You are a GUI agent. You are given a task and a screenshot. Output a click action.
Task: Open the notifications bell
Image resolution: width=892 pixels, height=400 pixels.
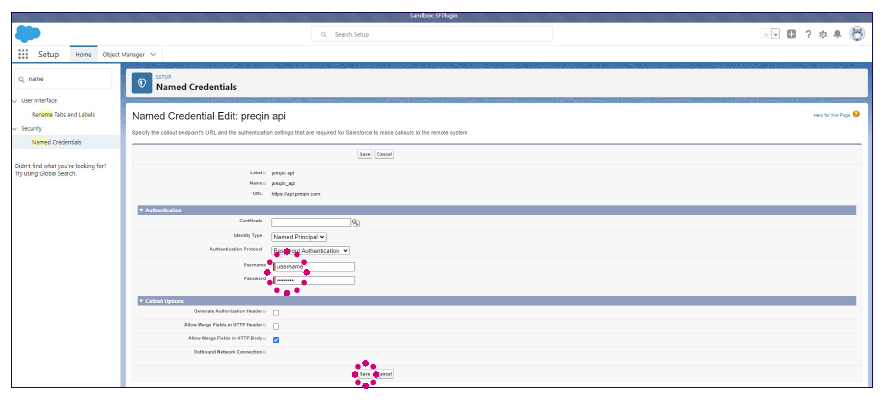[837, 34]
